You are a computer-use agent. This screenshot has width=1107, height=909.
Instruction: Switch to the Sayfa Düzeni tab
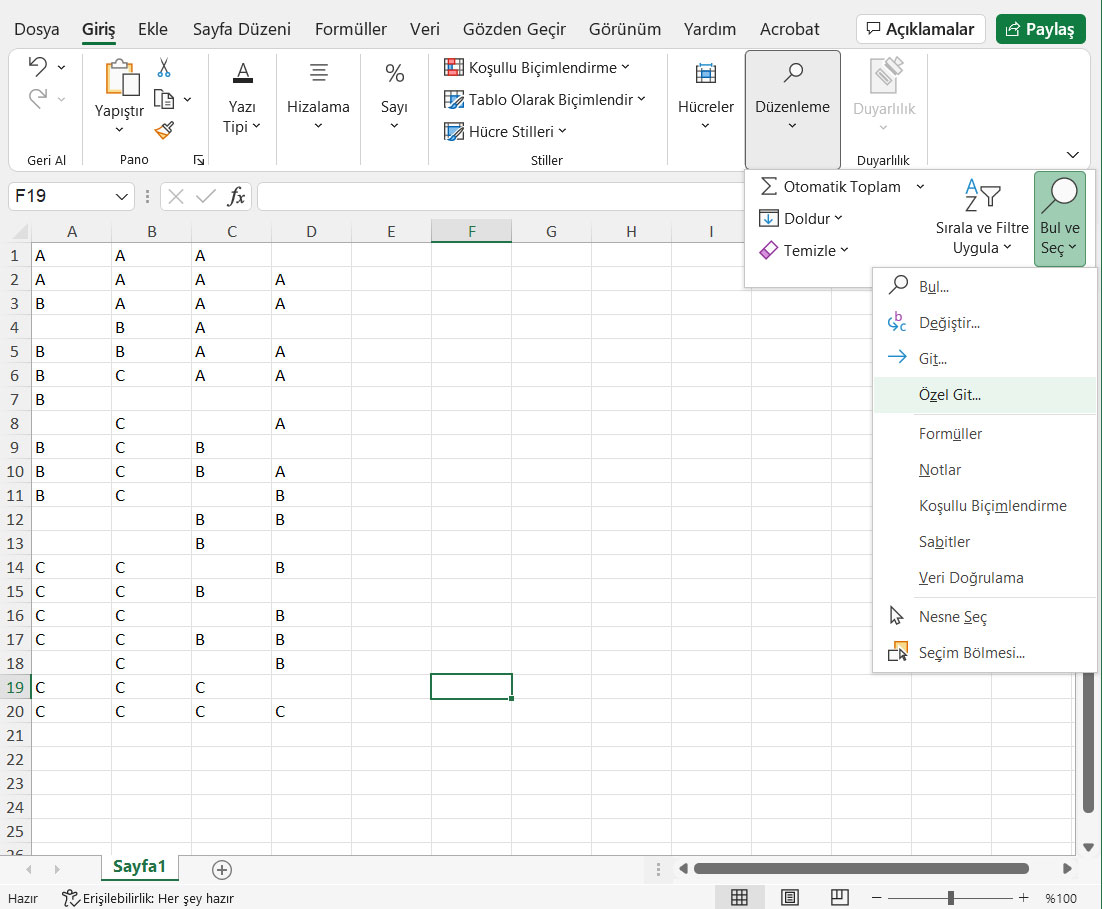coord(241,29)
